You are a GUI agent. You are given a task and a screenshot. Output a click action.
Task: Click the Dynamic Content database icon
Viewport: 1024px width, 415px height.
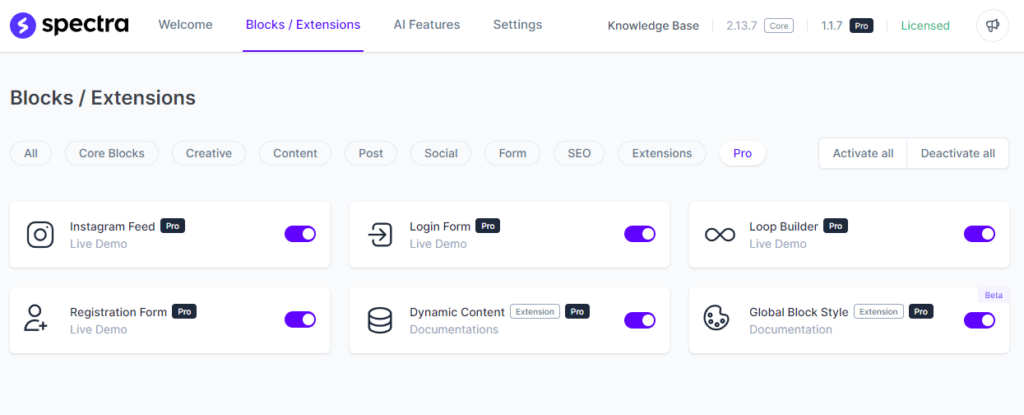tap(380, 320)
